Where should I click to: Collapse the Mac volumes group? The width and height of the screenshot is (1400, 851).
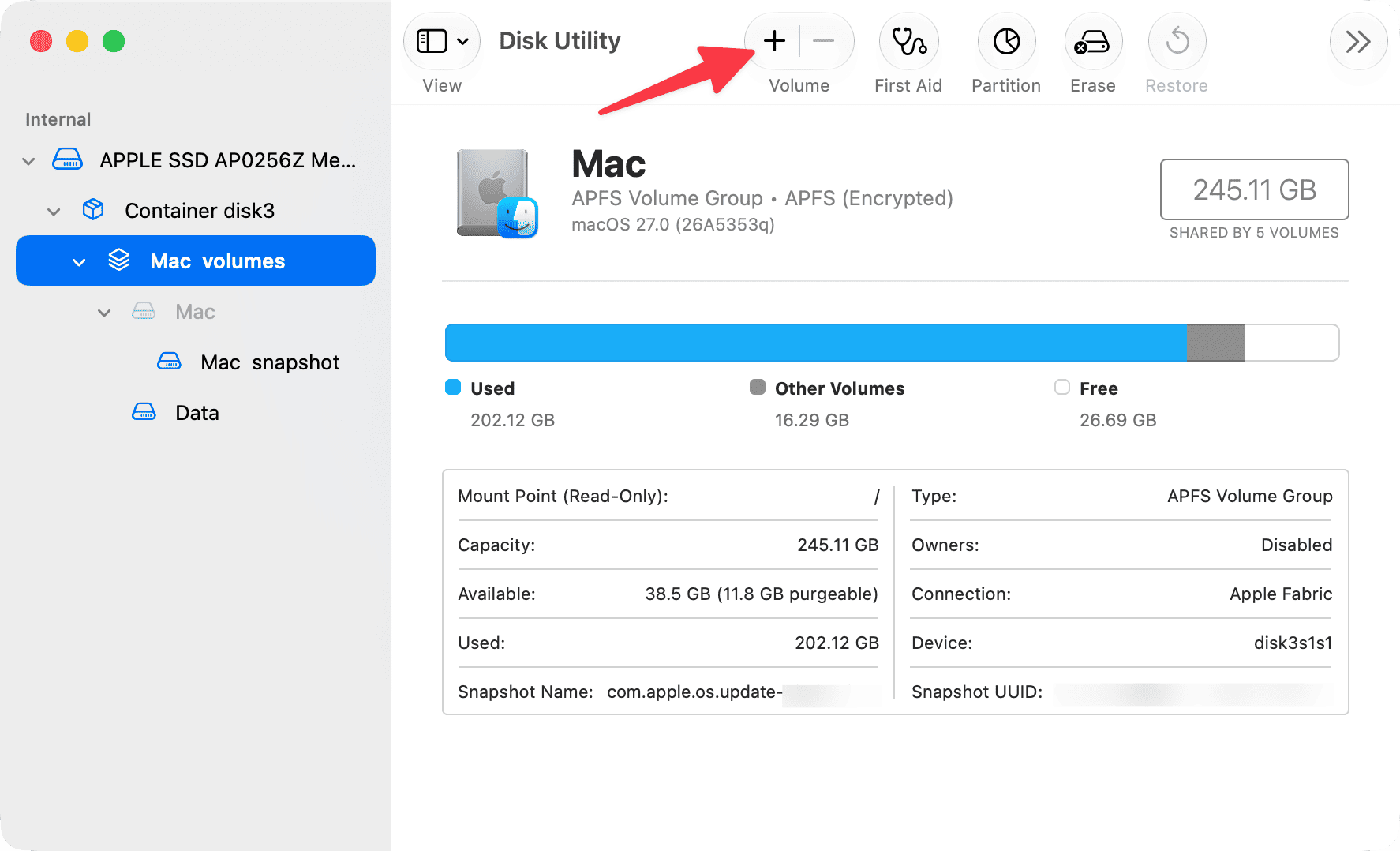79,262
